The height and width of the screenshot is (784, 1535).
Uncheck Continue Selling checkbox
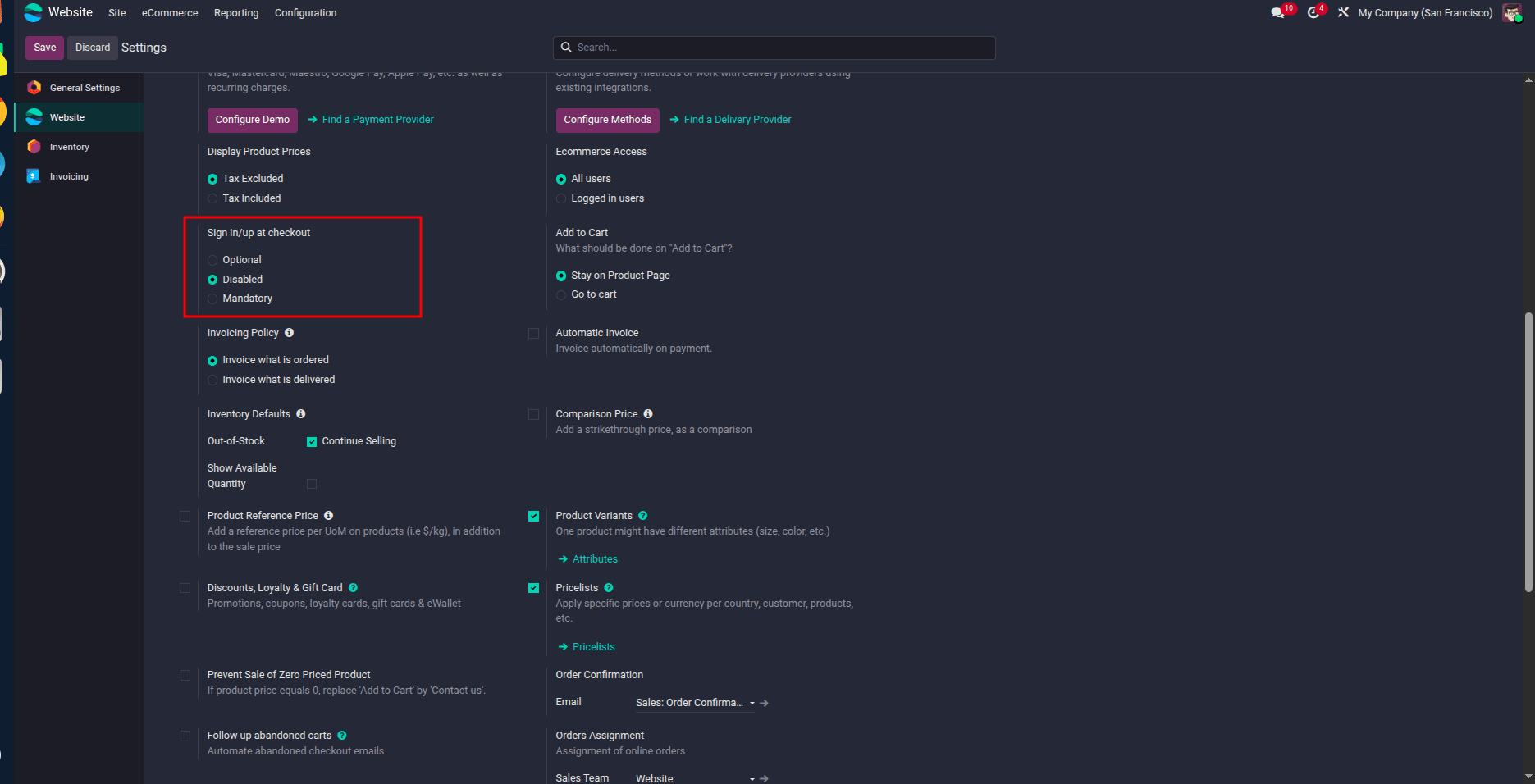(312, 441)
